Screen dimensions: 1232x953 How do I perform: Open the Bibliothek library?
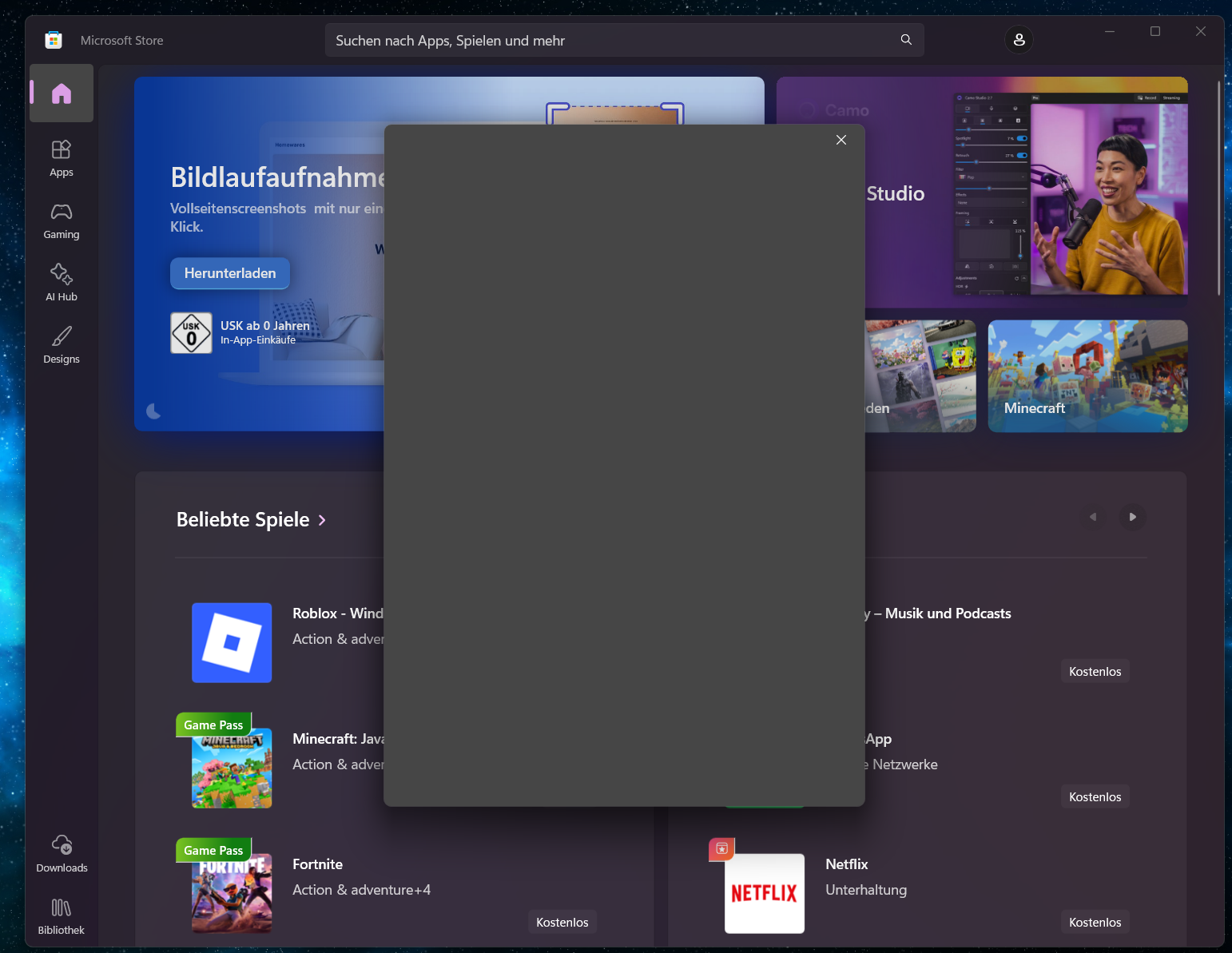[x=62, y=916]
